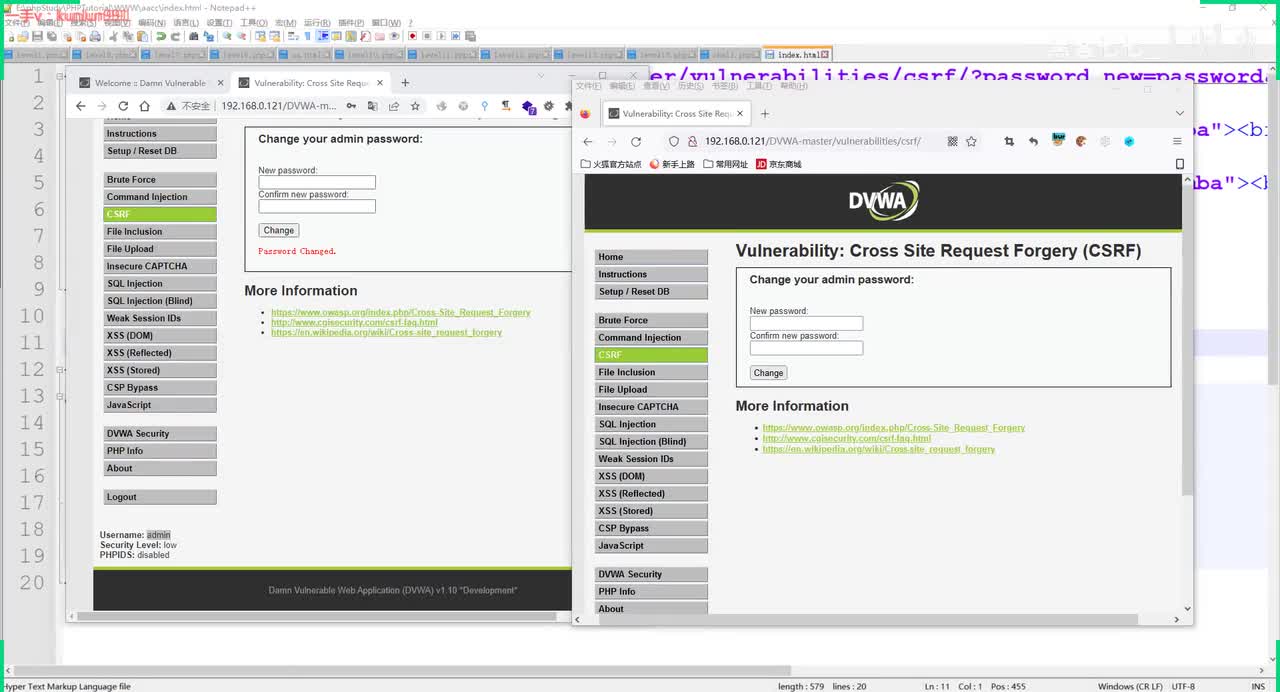Viewport: 1280px width, 692px height.
Task: Go back in Chrome window
Action: tap(80, 106)
